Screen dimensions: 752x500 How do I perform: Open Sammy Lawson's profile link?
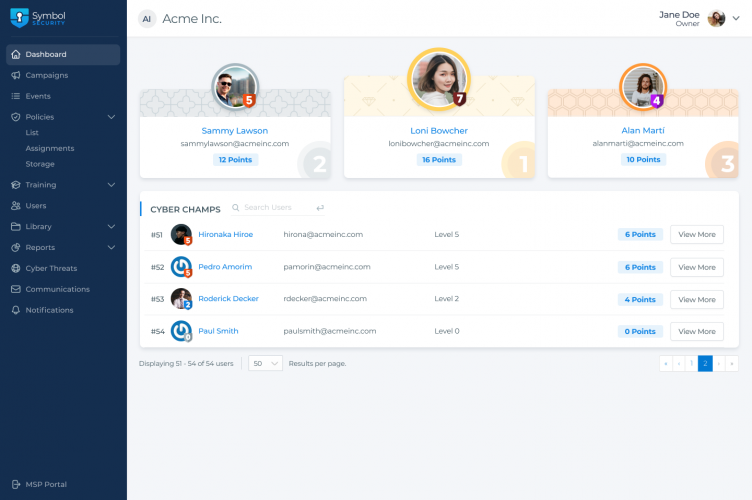[x=235, y=130]
